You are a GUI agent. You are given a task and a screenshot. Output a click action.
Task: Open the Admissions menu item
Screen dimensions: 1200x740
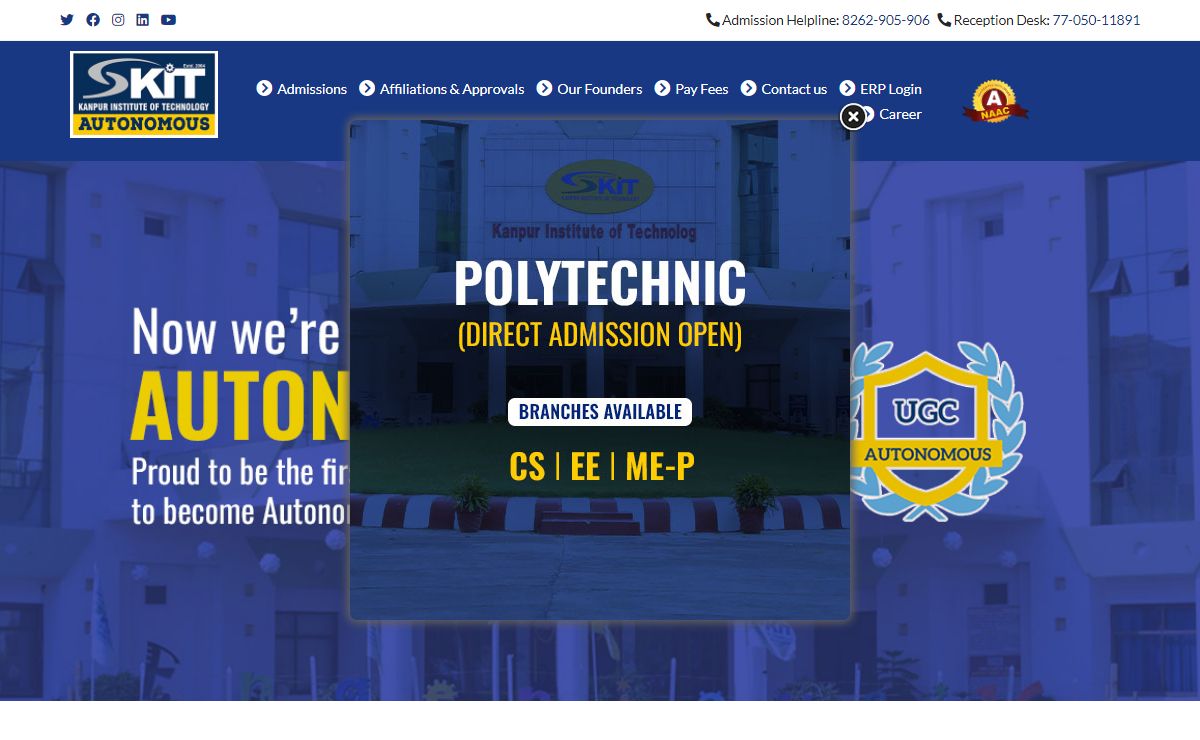coord(312,89)
